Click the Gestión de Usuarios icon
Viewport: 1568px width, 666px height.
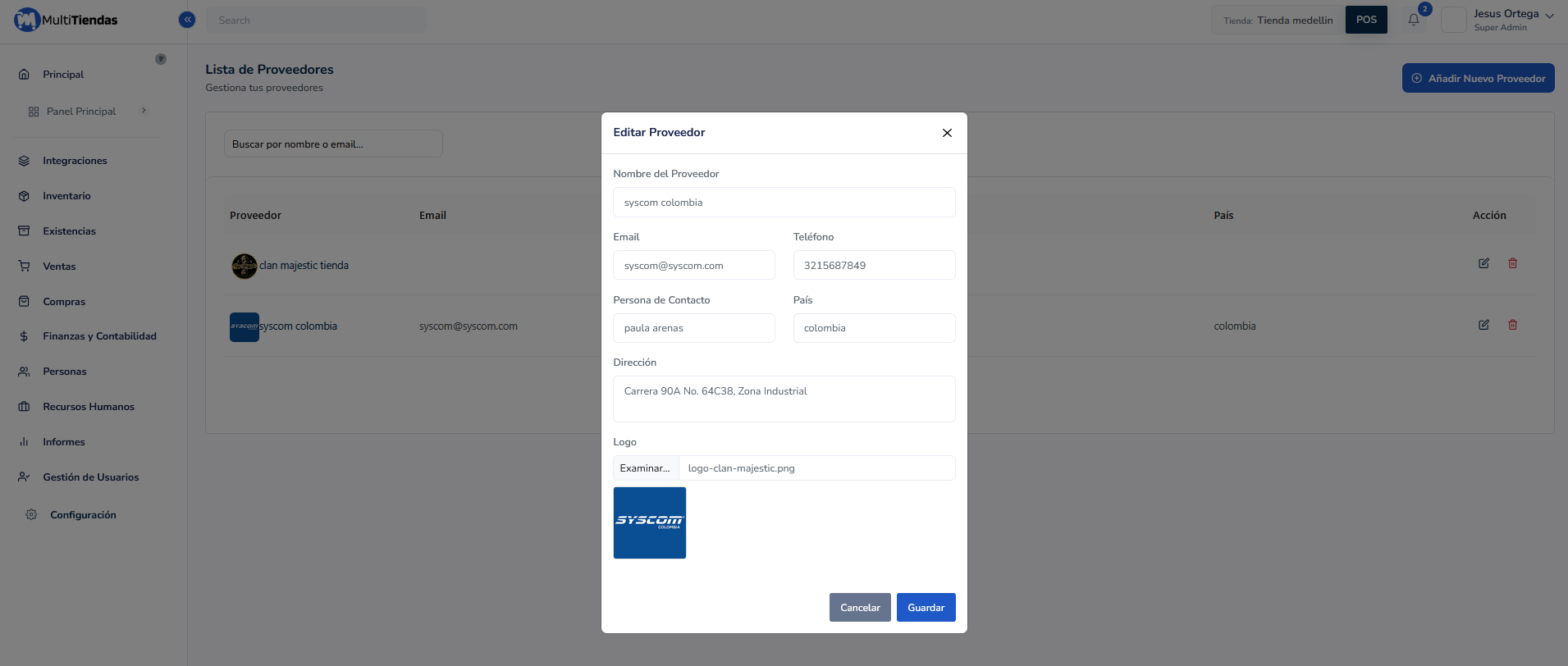pos(24,477)
